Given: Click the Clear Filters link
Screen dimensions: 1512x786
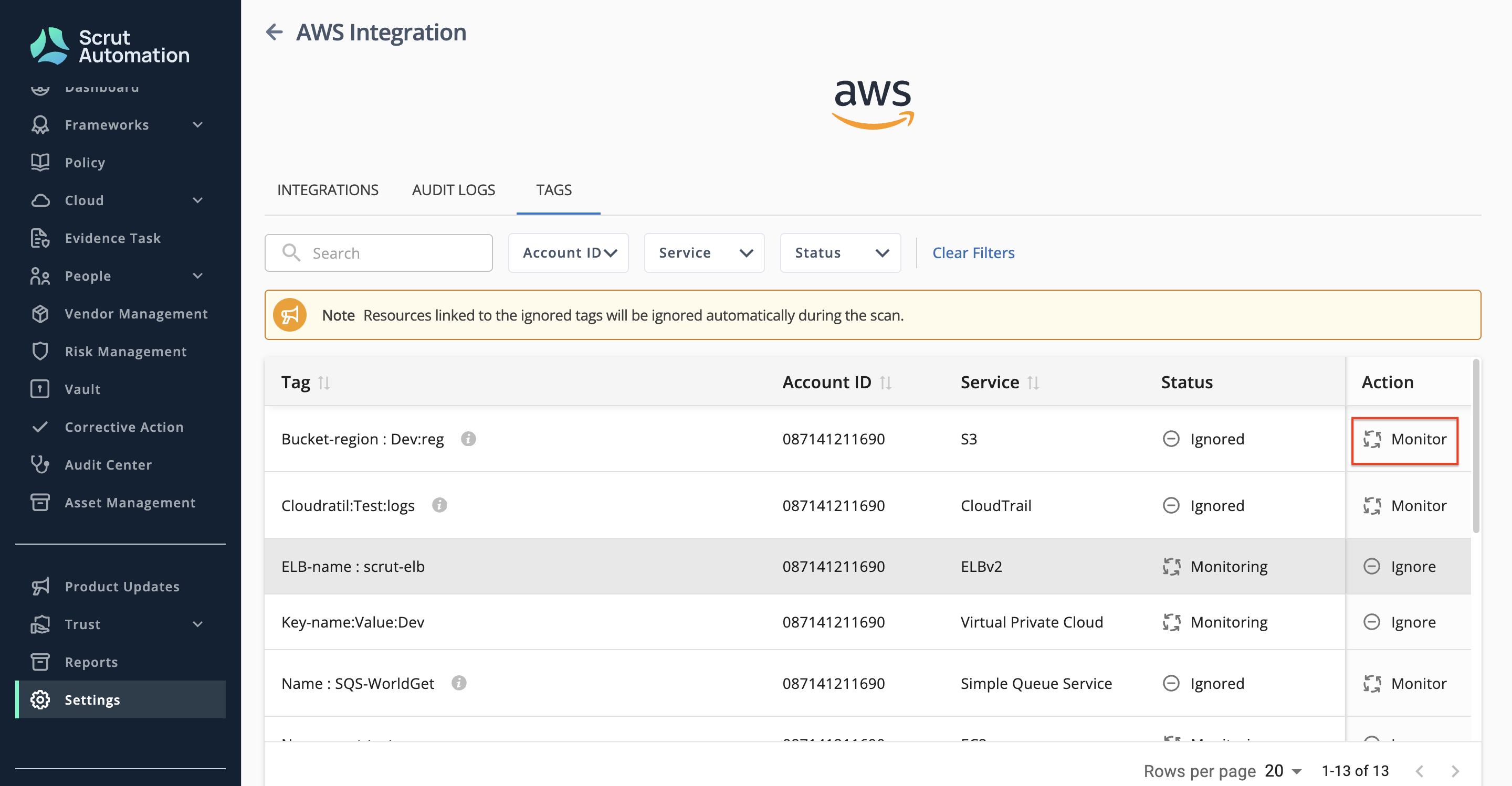Looking at the screenshot, I should point(973,253).
